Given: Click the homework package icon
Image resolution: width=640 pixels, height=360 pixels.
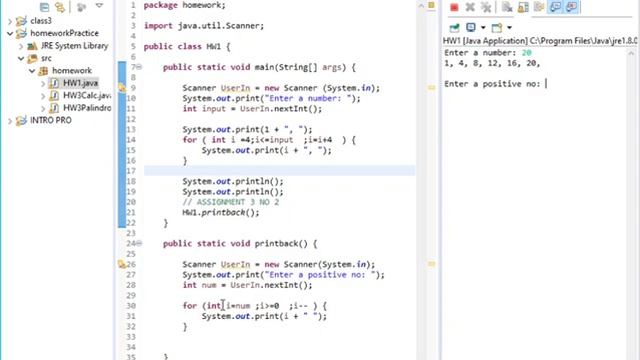Looking at the screenshot, I should click(x=43, y=71).
